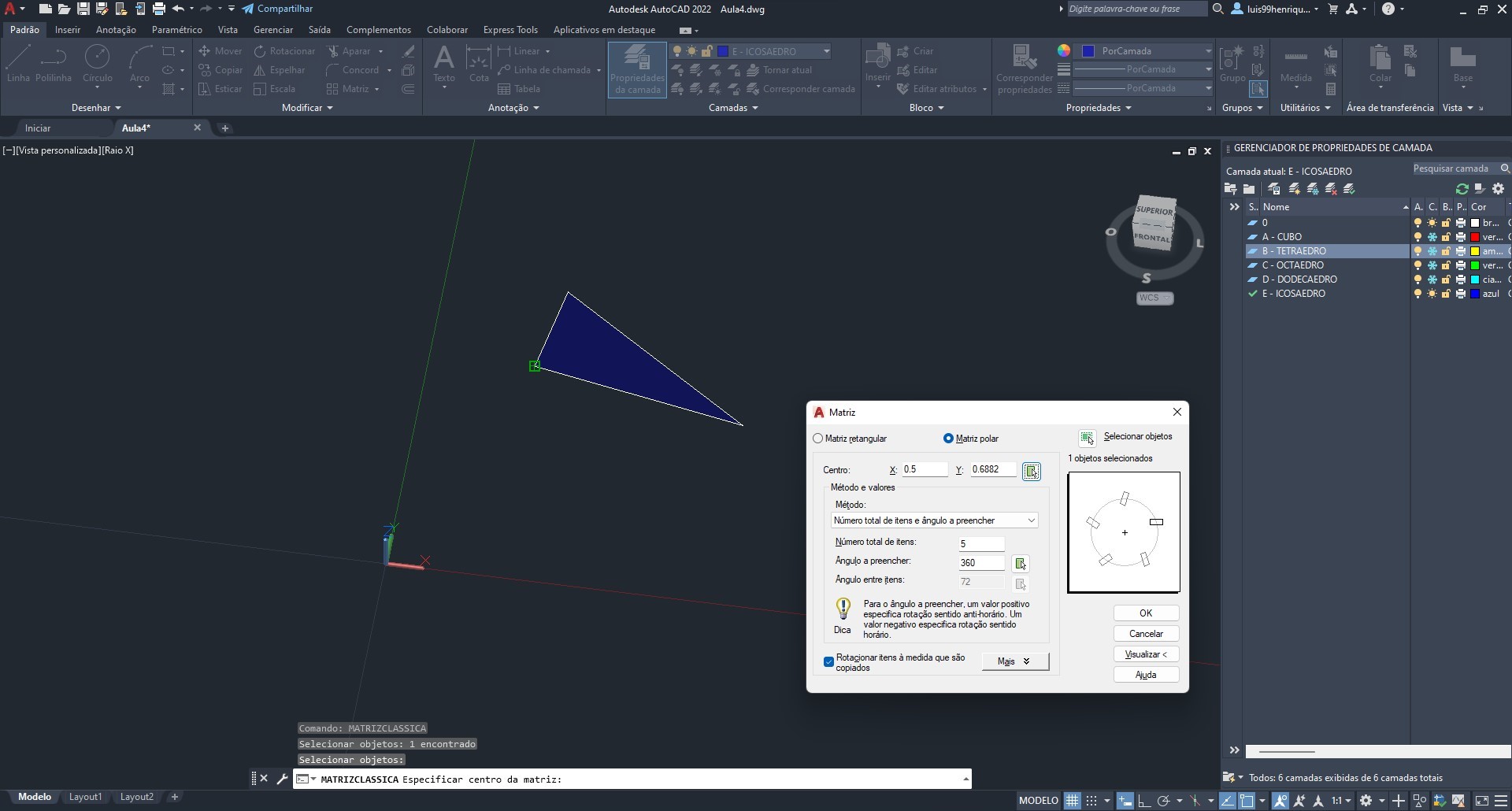Activate the Esticar tool
Image resolution: width=1512 pixels, height=811 pixels.
[220, 89]
